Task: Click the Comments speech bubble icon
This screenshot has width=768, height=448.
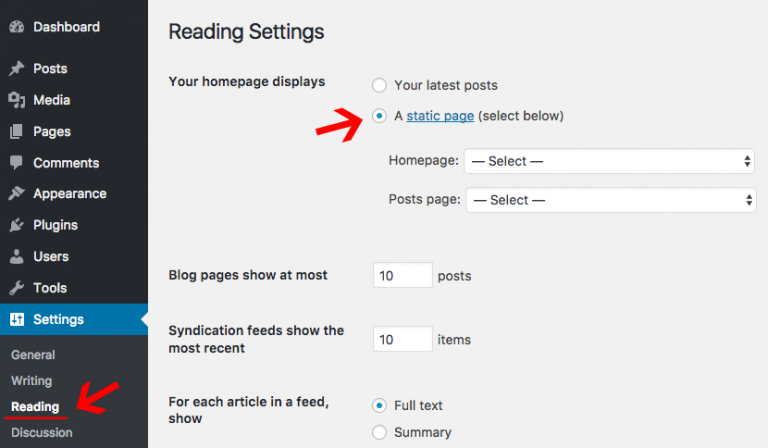Action: click(x=16, y=163)
